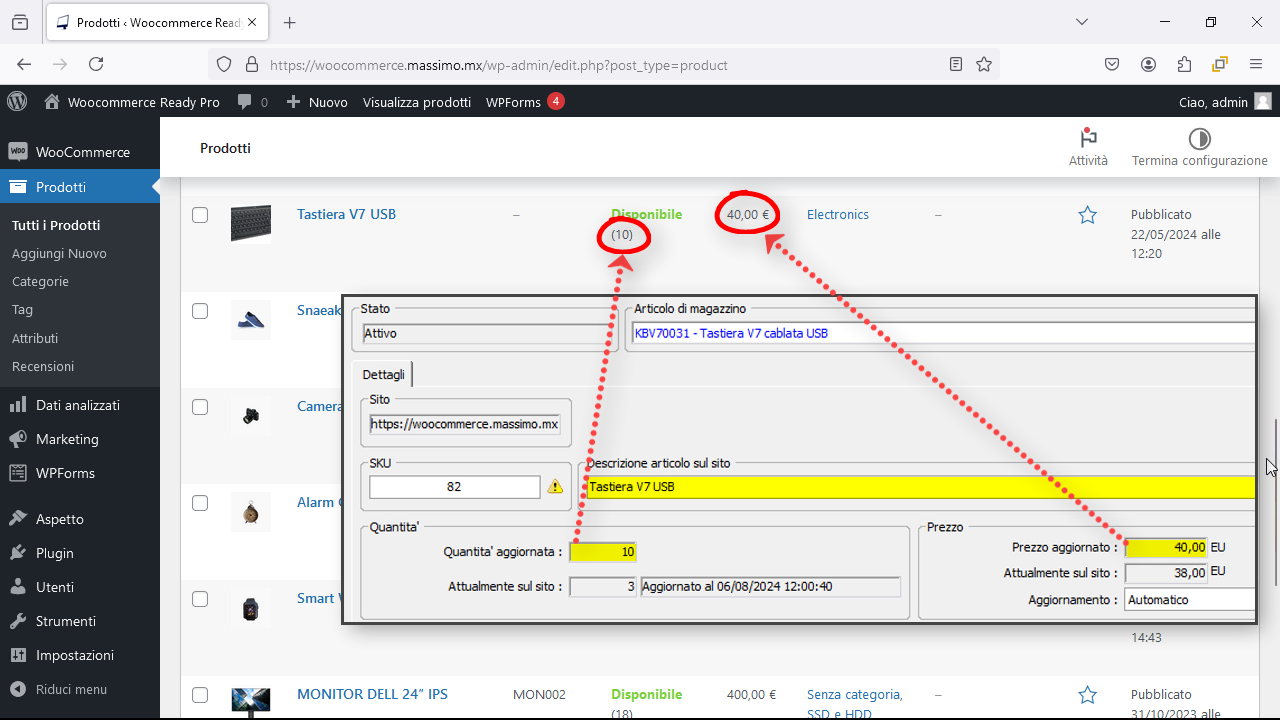
Task: Open Firefox Pocket save icon
Action: click(1111, 64)
